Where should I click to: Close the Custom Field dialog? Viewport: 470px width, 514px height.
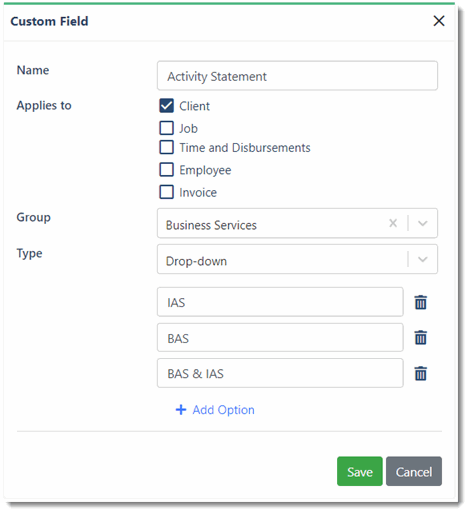point(439,21)
